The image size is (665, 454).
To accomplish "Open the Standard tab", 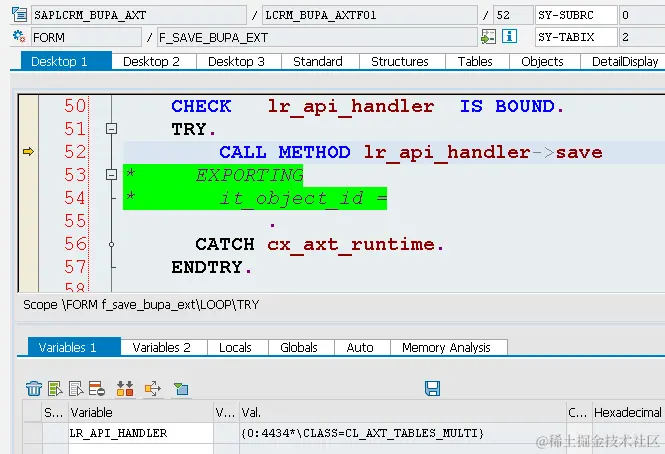I will coord(318,62).
